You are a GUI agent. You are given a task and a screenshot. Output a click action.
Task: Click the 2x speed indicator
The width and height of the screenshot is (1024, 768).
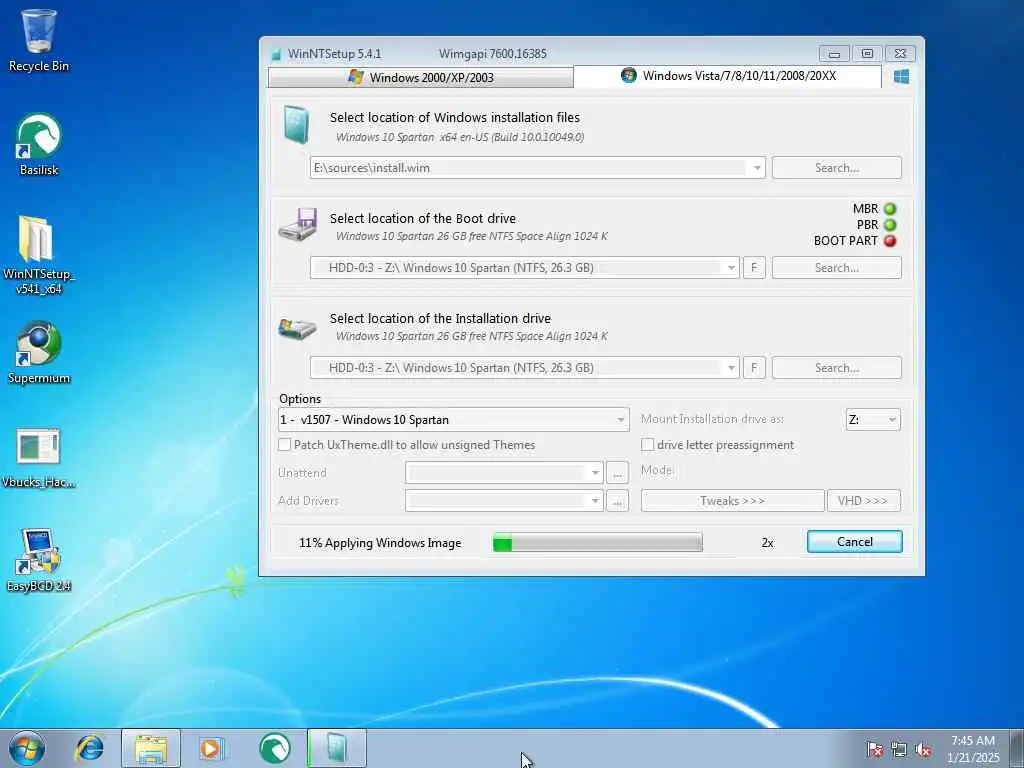pyautogui.click(x=767, y=543)
